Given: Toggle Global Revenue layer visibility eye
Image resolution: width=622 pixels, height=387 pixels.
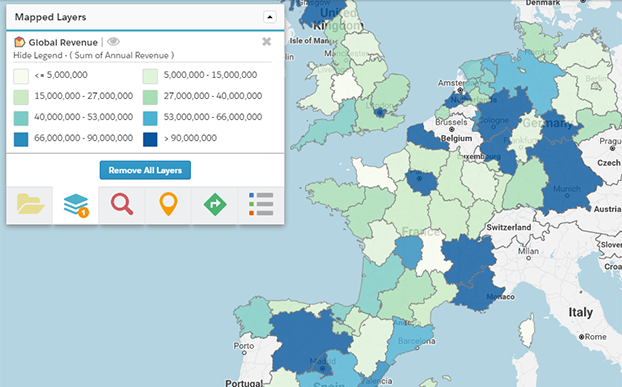Looking at the screenshot, I should 113,42.
